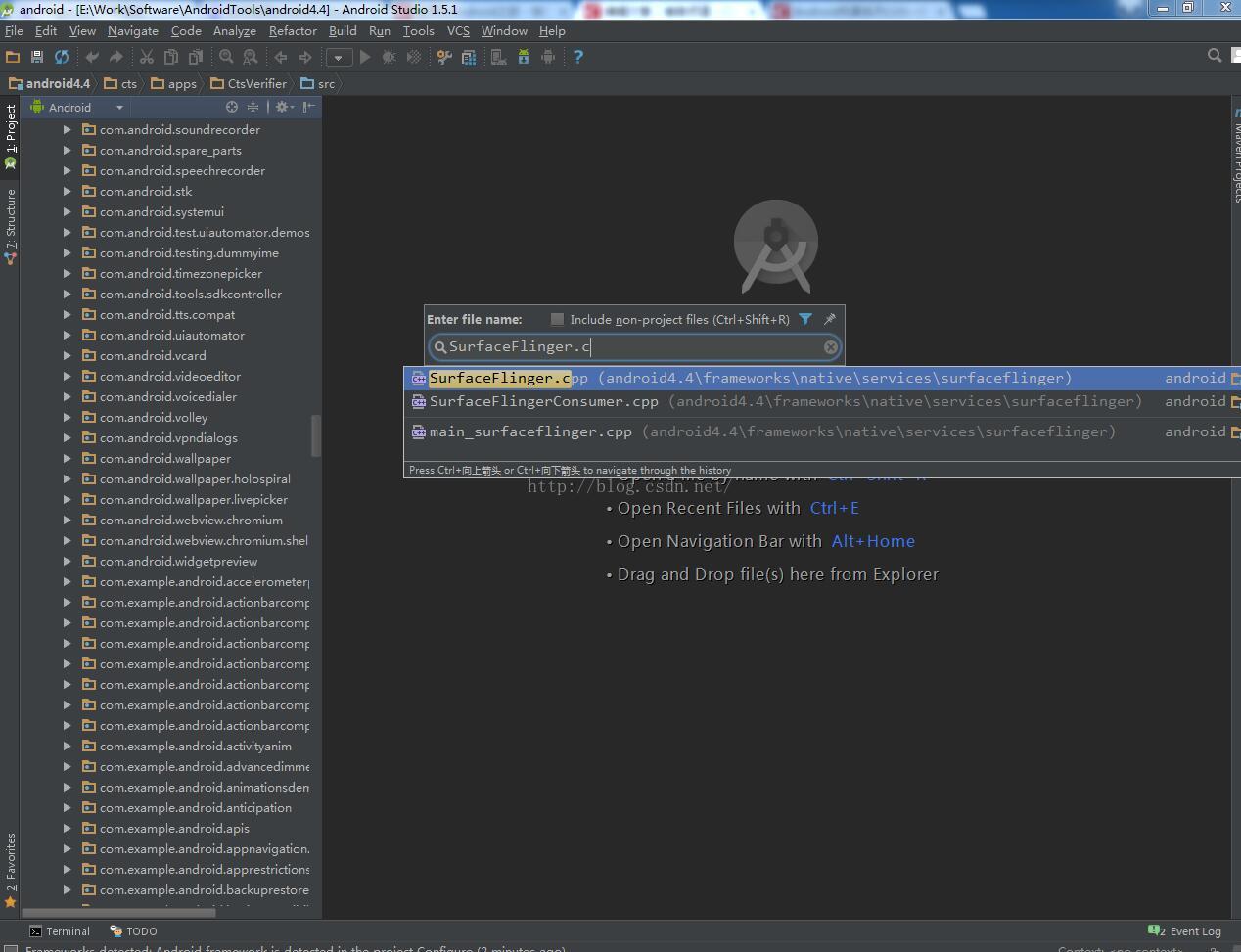Image resolution: width=1241 pixels, height=952 pixels.
Task: Open the Tools menu
Action: click(x=418, y=30)
